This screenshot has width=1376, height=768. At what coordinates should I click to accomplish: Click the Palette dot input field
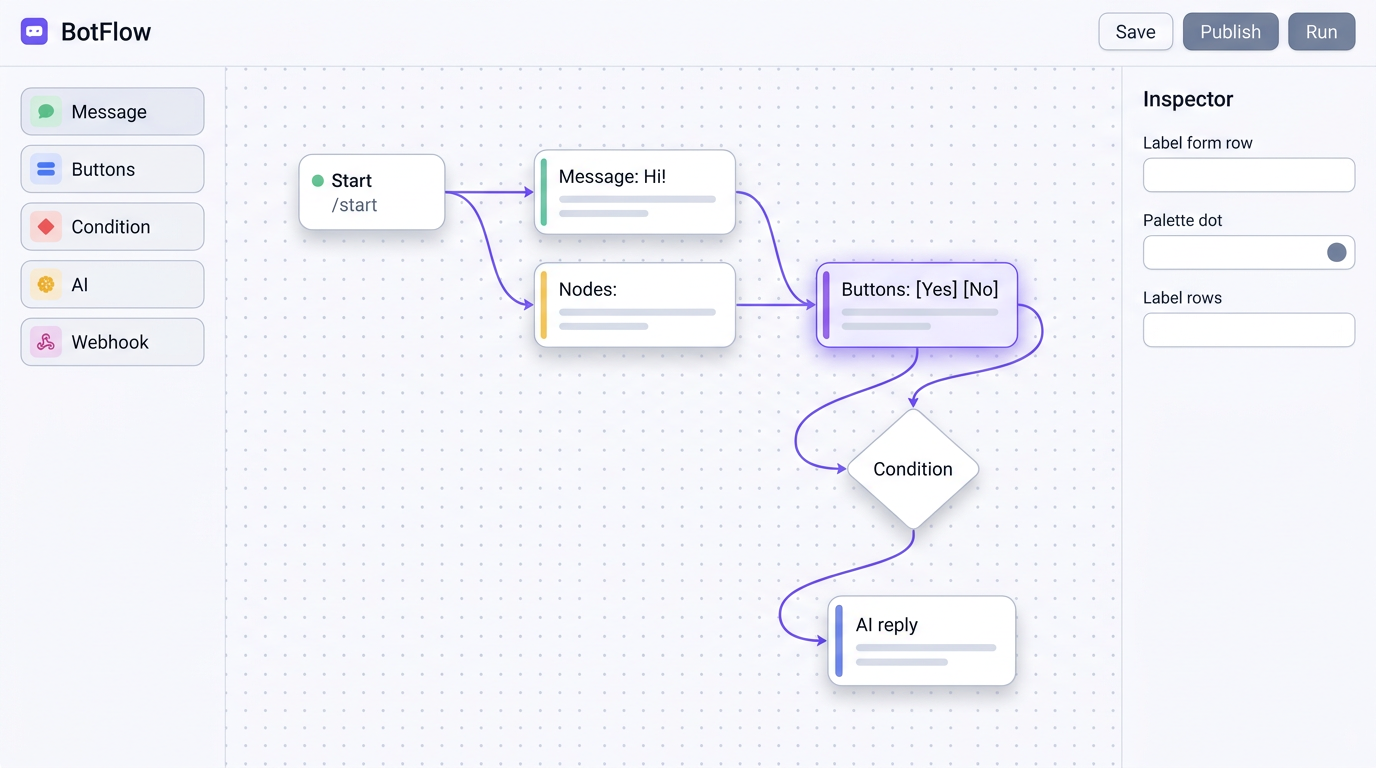point(1249,252)
